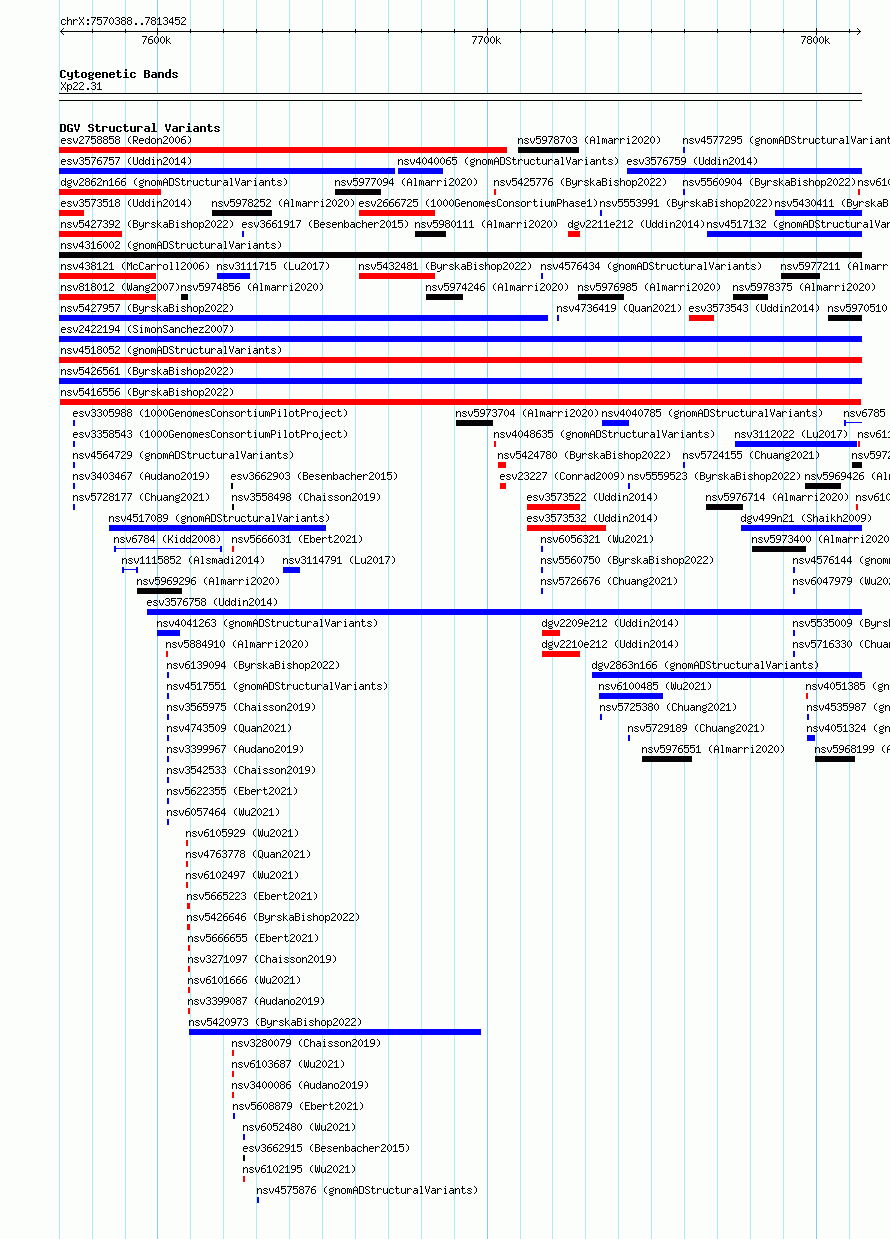Viewport: 890px width, 1239px height.
Task: Open nsv438121 (McCarroll2006) label
Action: tap(134, 267)
